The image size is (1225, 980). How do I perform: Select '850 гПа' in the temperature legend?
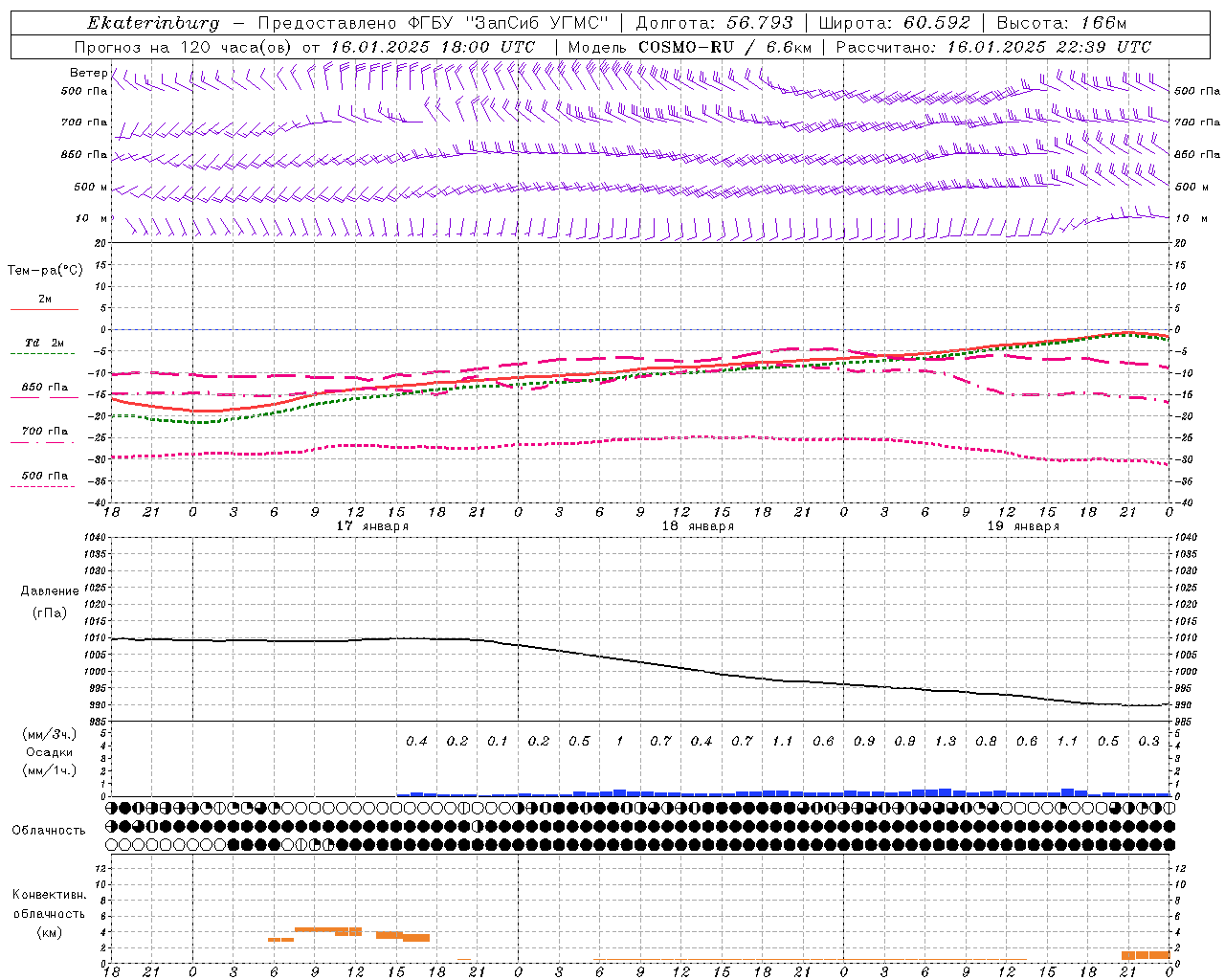tap(45, 388)
